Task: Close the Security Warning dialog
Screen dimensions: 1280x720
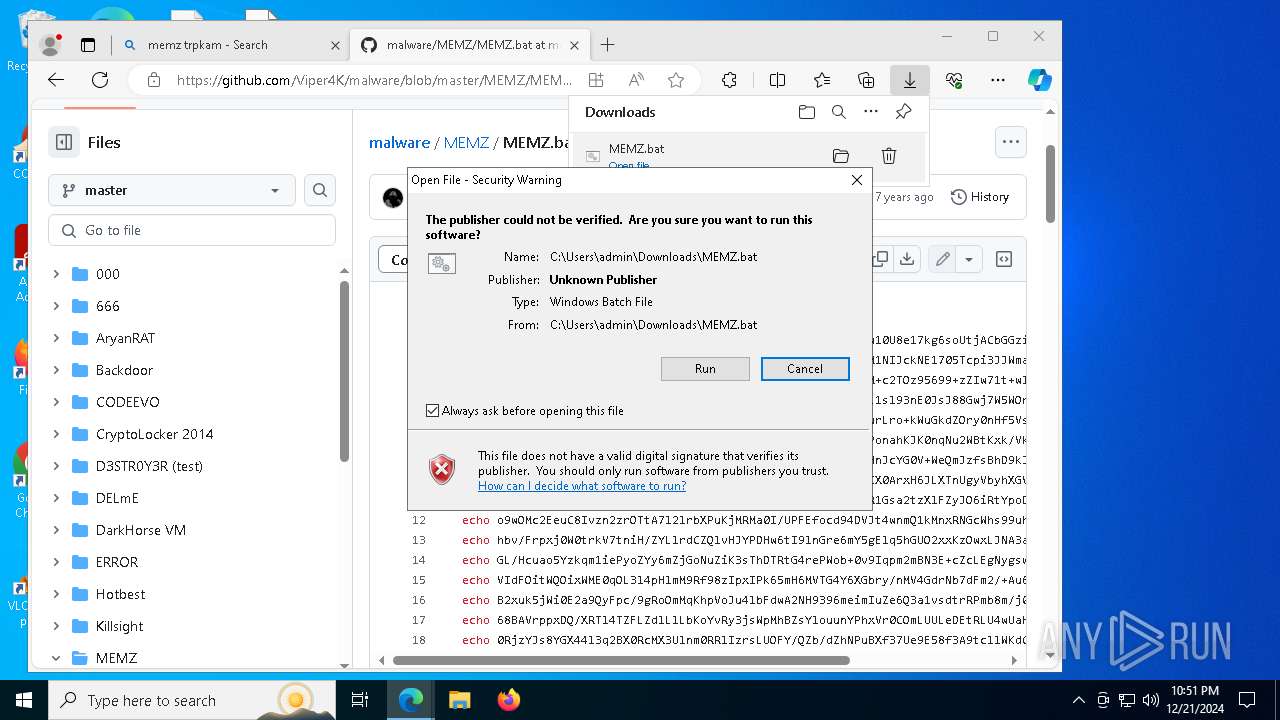Action: point(856,180)
